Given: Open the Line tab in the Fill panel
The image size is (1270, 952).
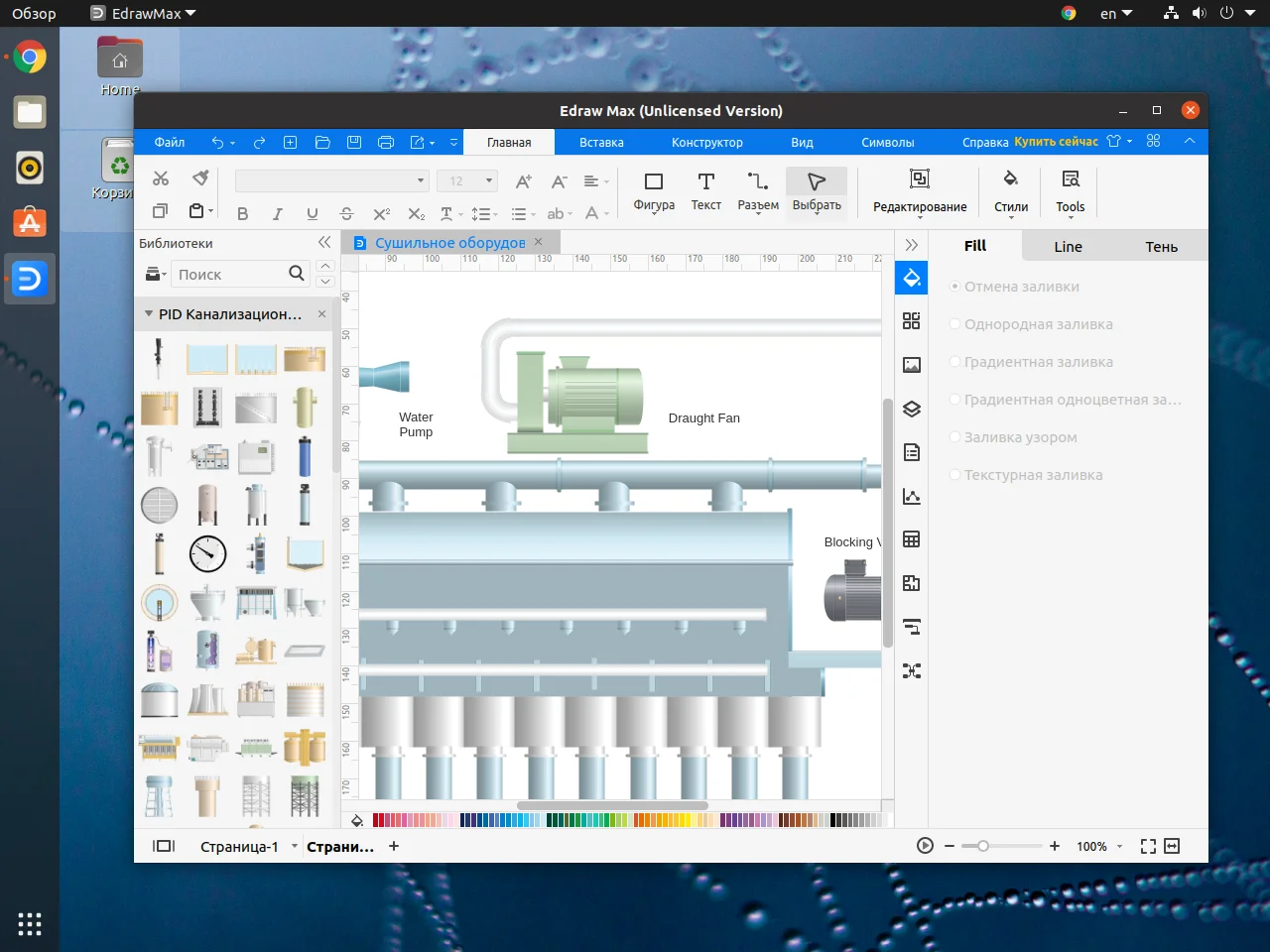Looking at the screenshot, I should (x=1068, y=245).
